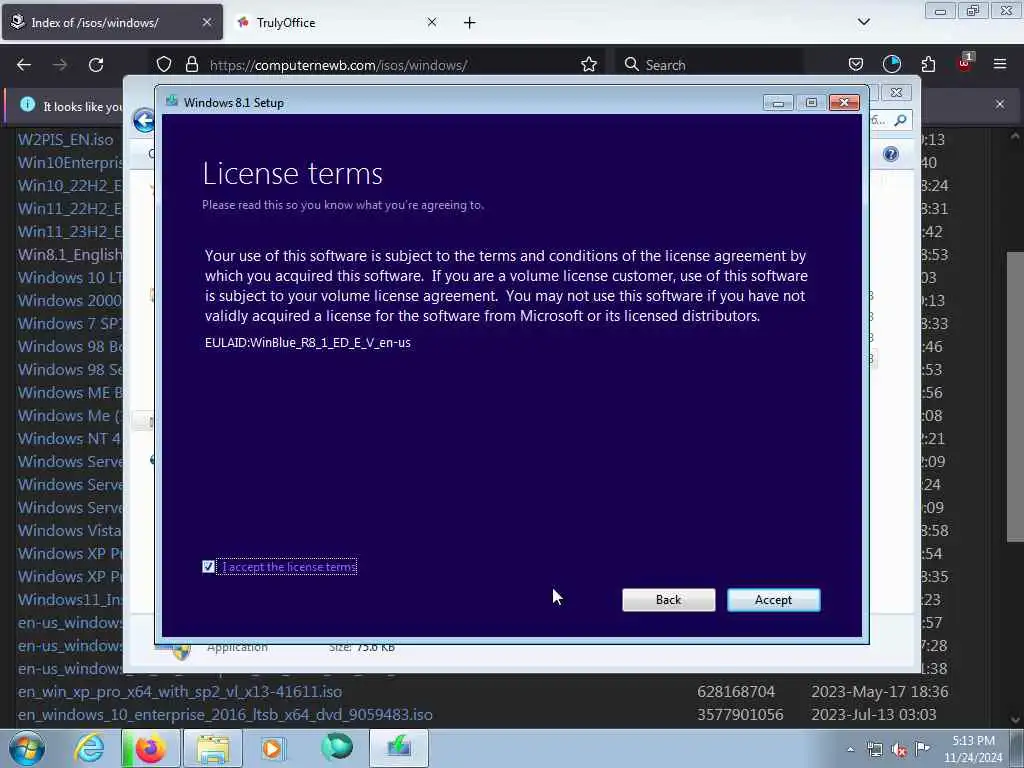This screenshot has height=768, width=1024.
Task: Click the network tray icon
Action: (875, 750)
